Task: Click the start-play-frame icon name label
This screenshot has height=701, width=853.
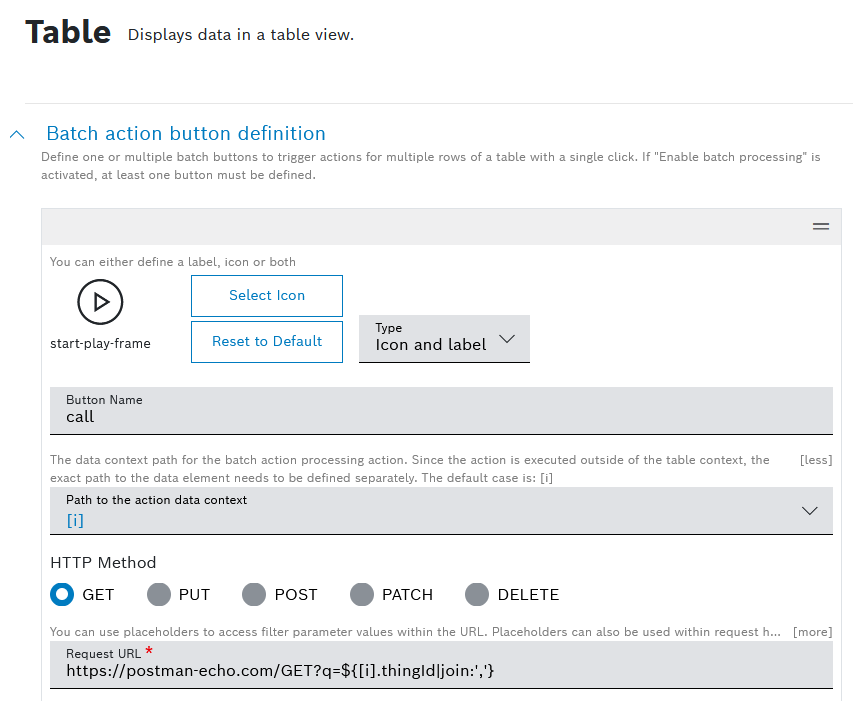Action: [100, 344]
